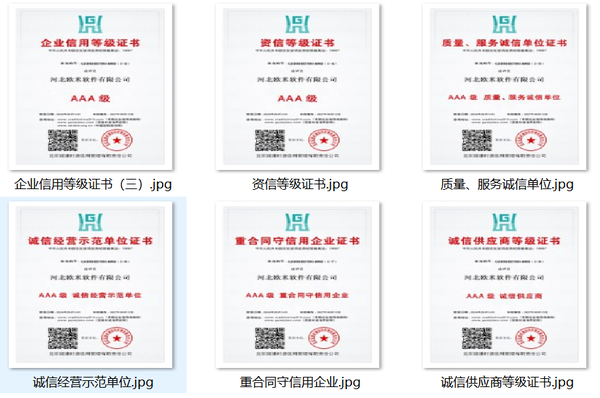Click the file name 诚信供应商等级证书.jpg

507,382
